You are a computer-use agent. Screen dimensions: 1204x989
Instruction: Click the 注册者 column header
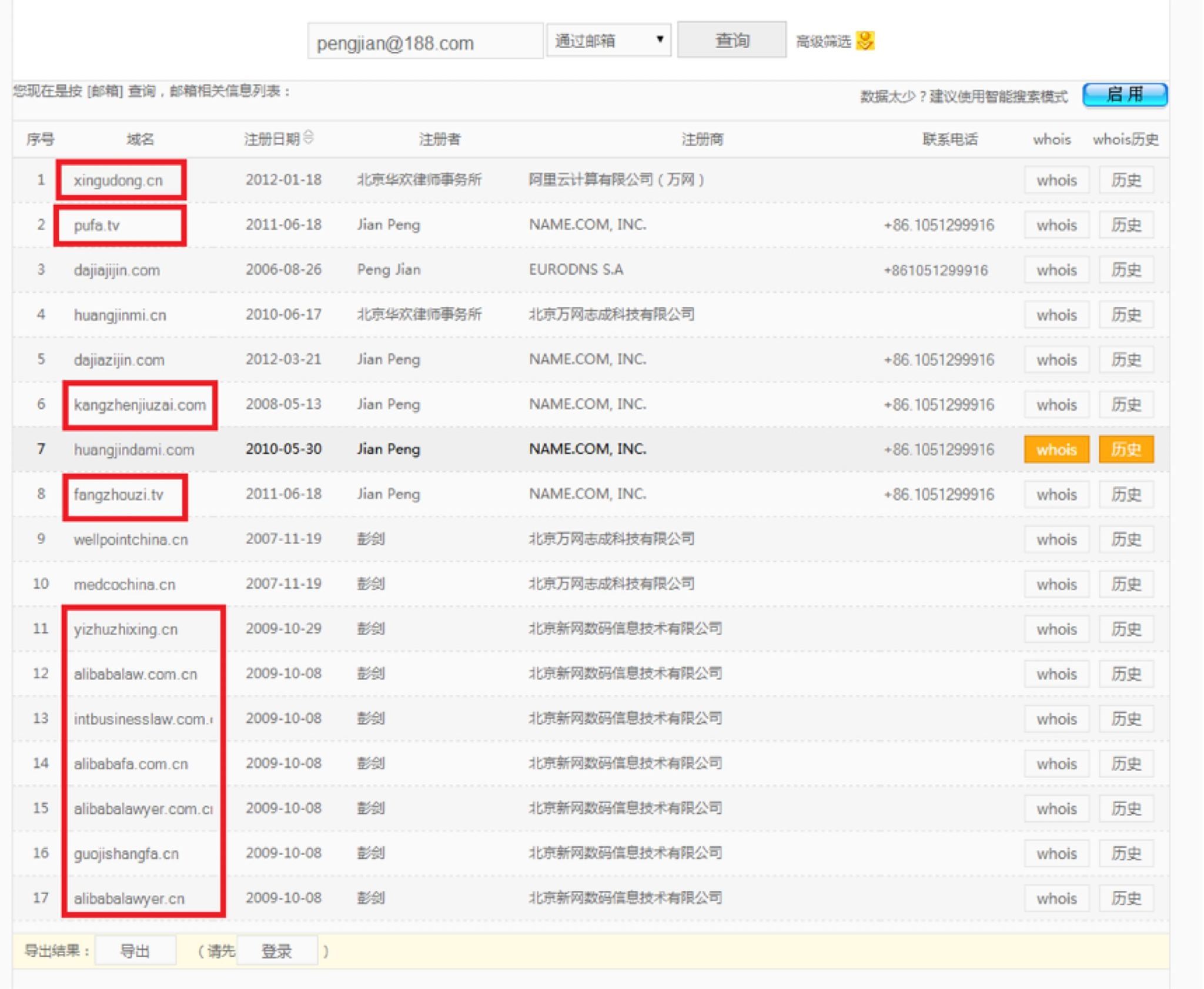[x=440, y=139]
